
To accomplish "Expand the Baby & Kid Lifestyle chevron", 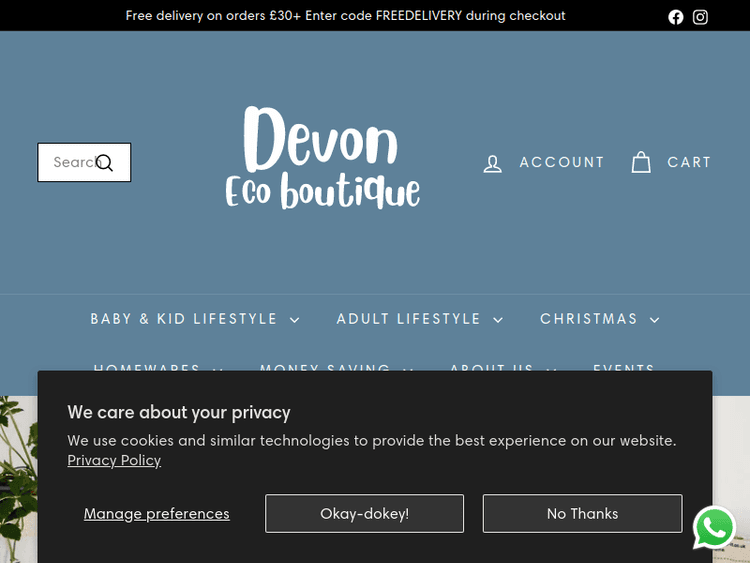I will pyautogui.click(x=295, y=320).
